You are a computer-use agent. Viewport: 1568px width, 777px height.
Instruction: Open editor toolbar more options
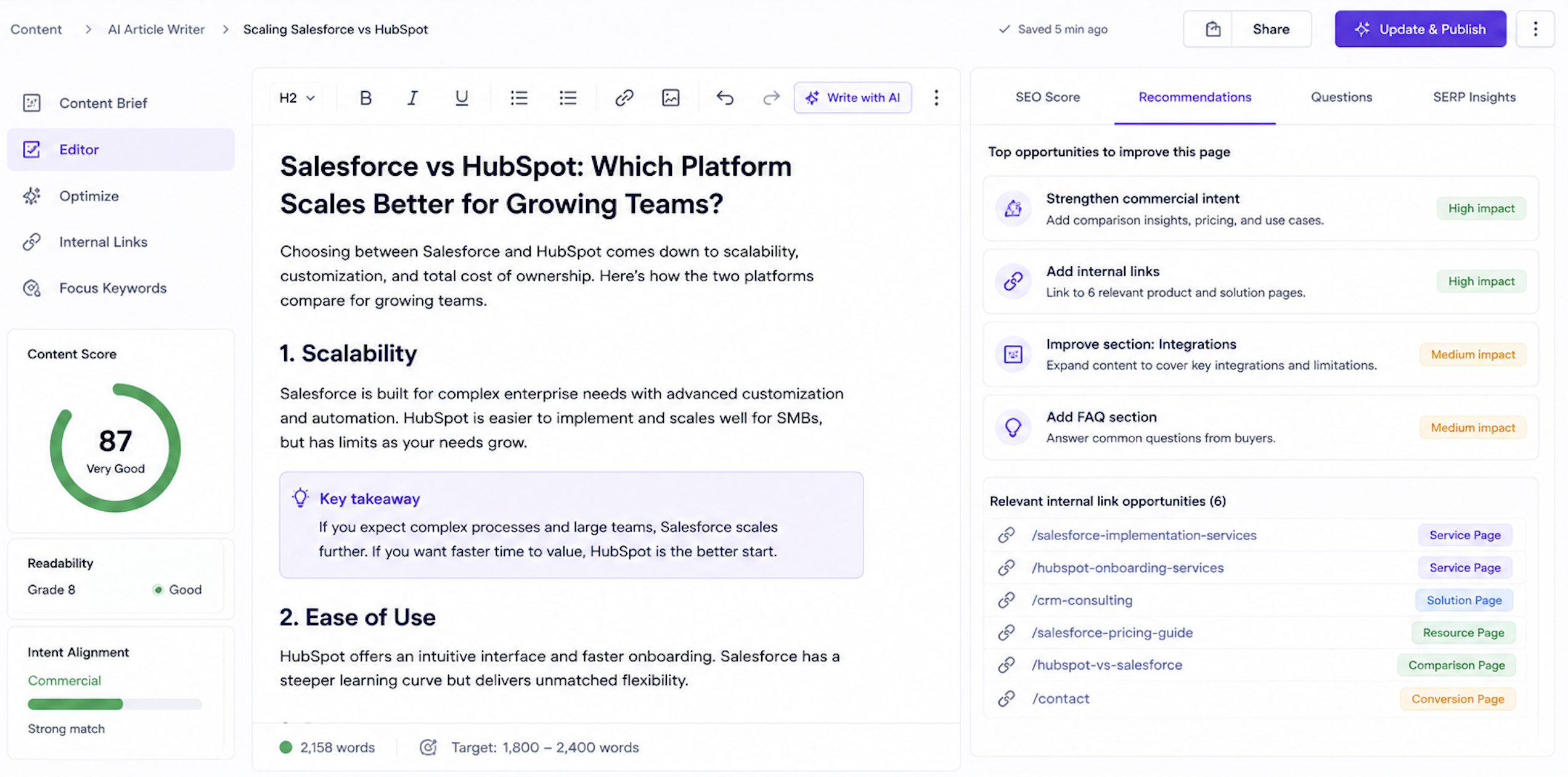[x=936, y=97]
